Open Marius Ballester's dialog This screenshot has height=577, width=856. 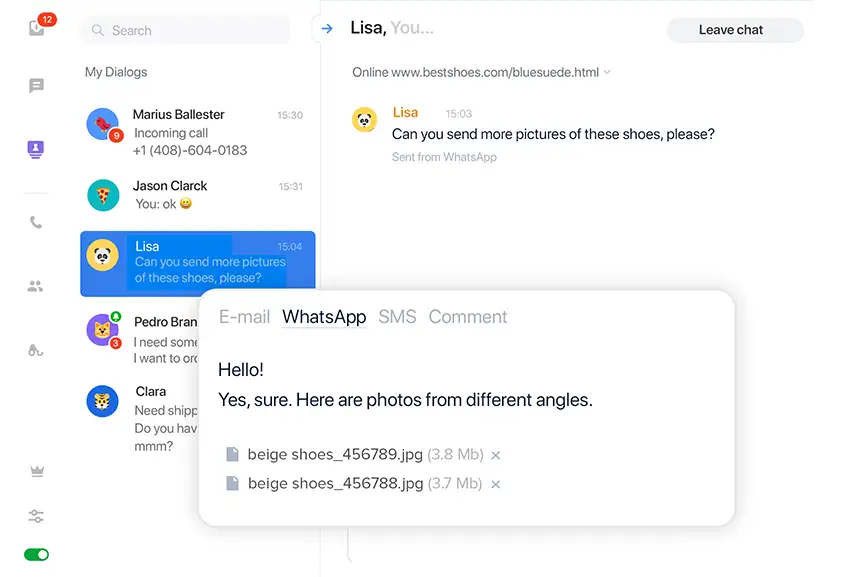198,132
